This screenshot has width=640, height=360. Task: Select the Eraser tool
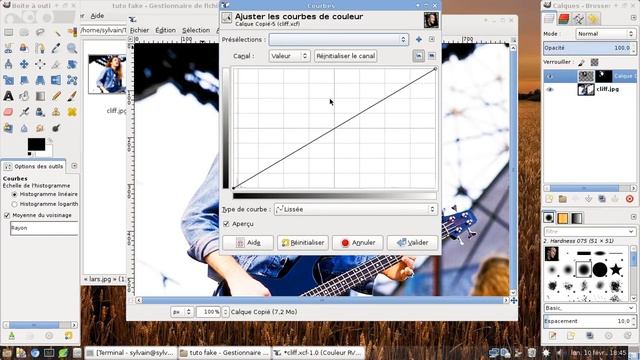tap(8, 112)
